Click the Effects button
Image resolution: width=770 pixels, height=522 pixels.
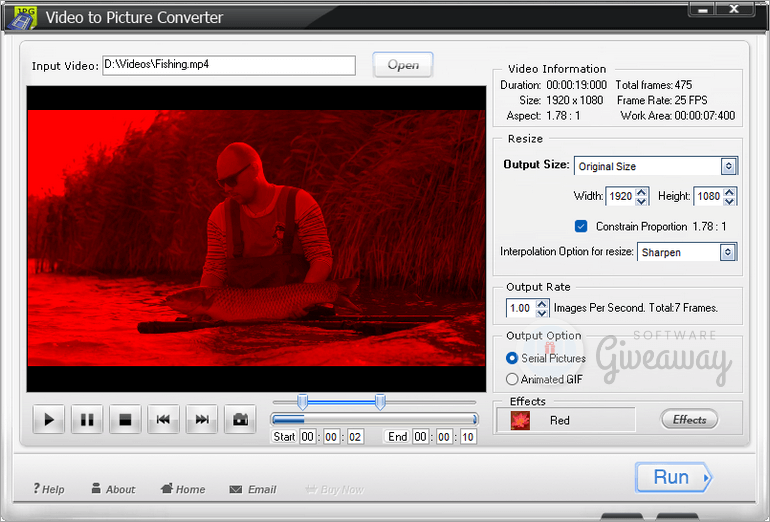click(x=689, y=420)
